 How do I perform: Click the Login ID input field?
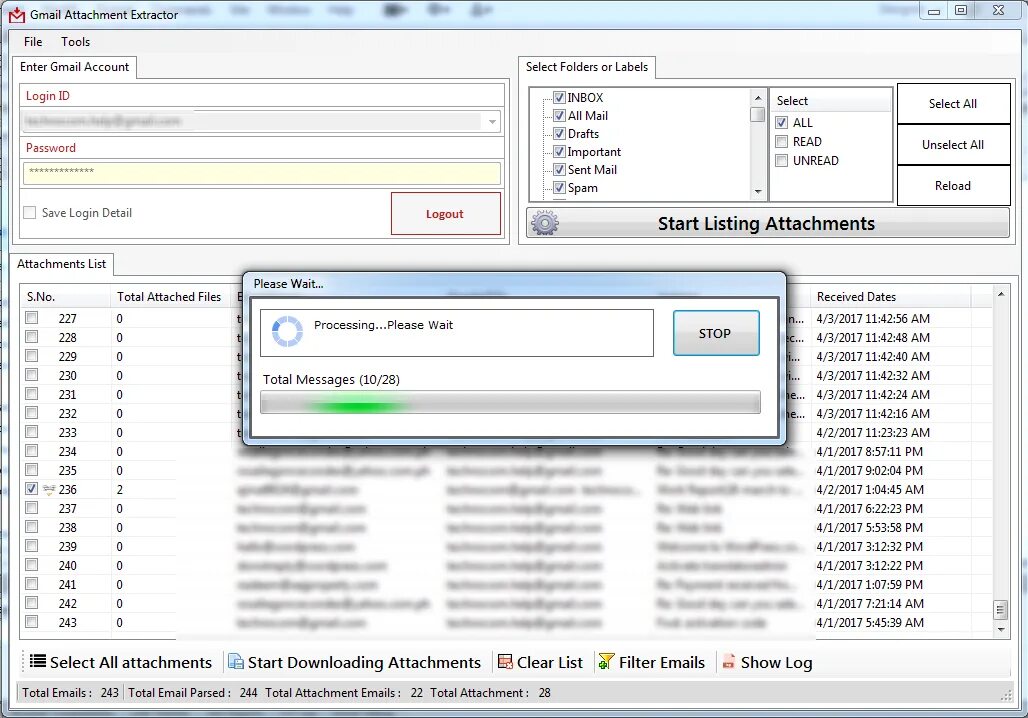point(262,121)
